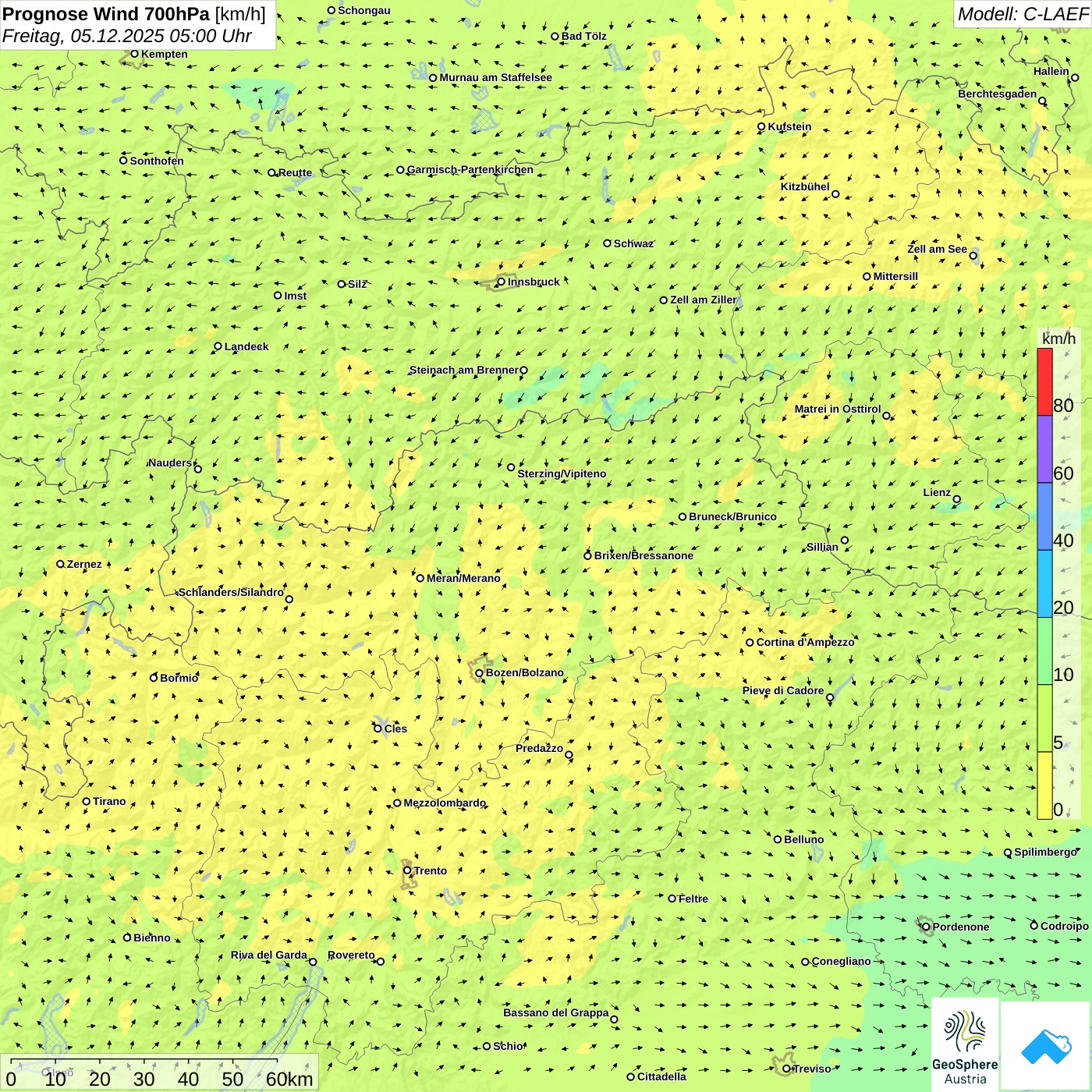Click the blue cloud logo icon
This screenshot has height=1092, width=1092.
point(1046,1046)
